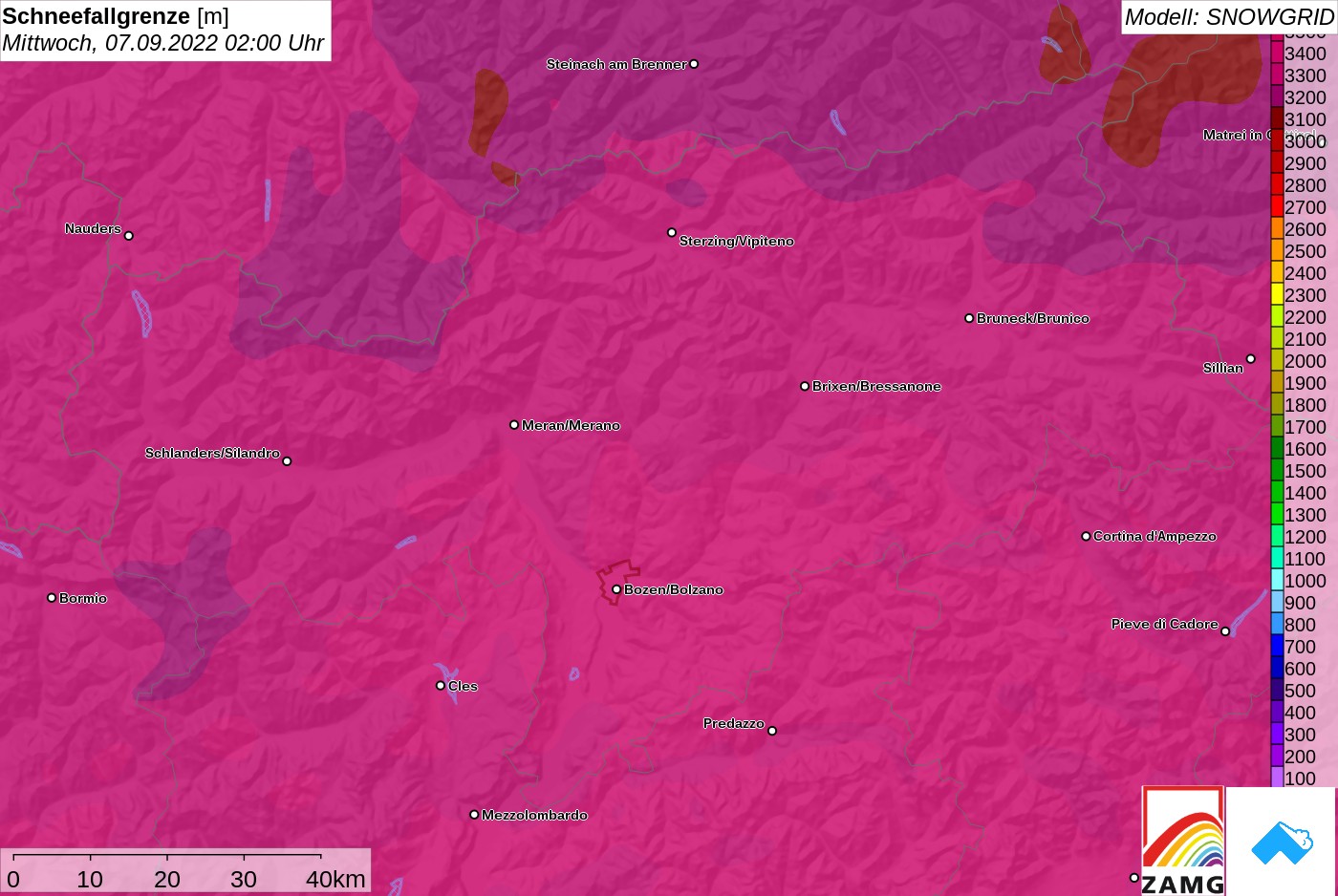Screen dimensions: 1338x896
Task: Click the ZAMG logo
Action: [x=1183, y=841]
